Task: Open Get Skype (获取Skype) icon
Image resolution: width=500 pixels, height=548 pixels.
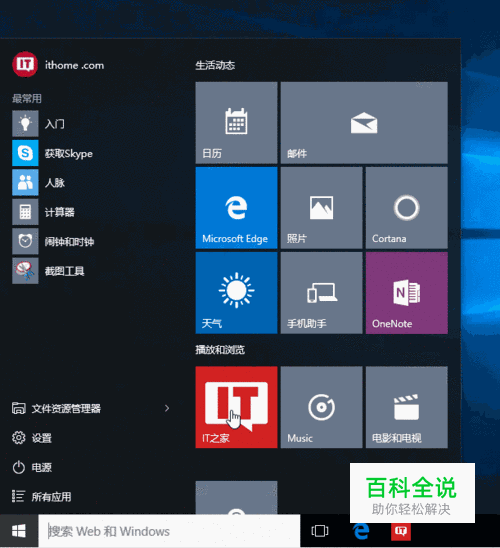Action: (25, 153)
